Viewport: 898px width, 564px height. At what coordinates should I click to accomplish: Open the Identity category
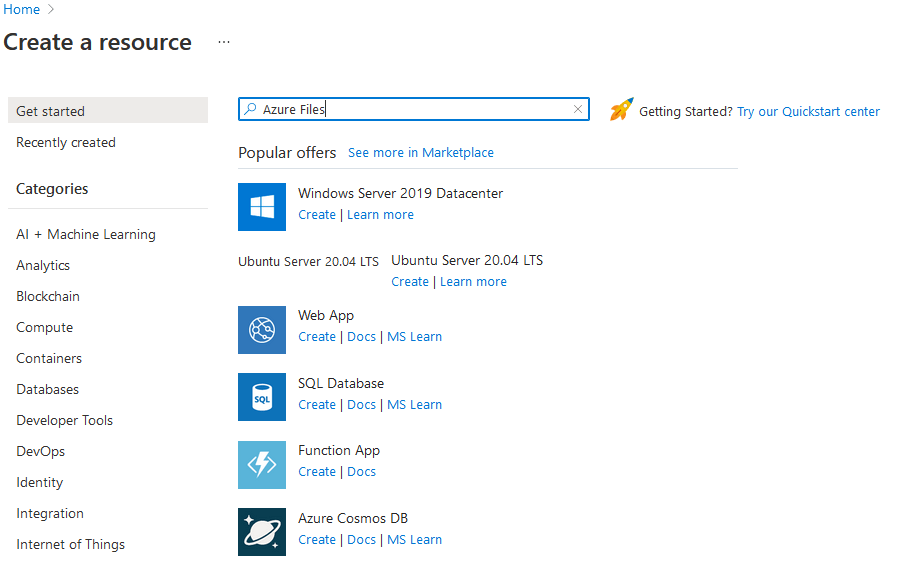(x=40, y=483)
